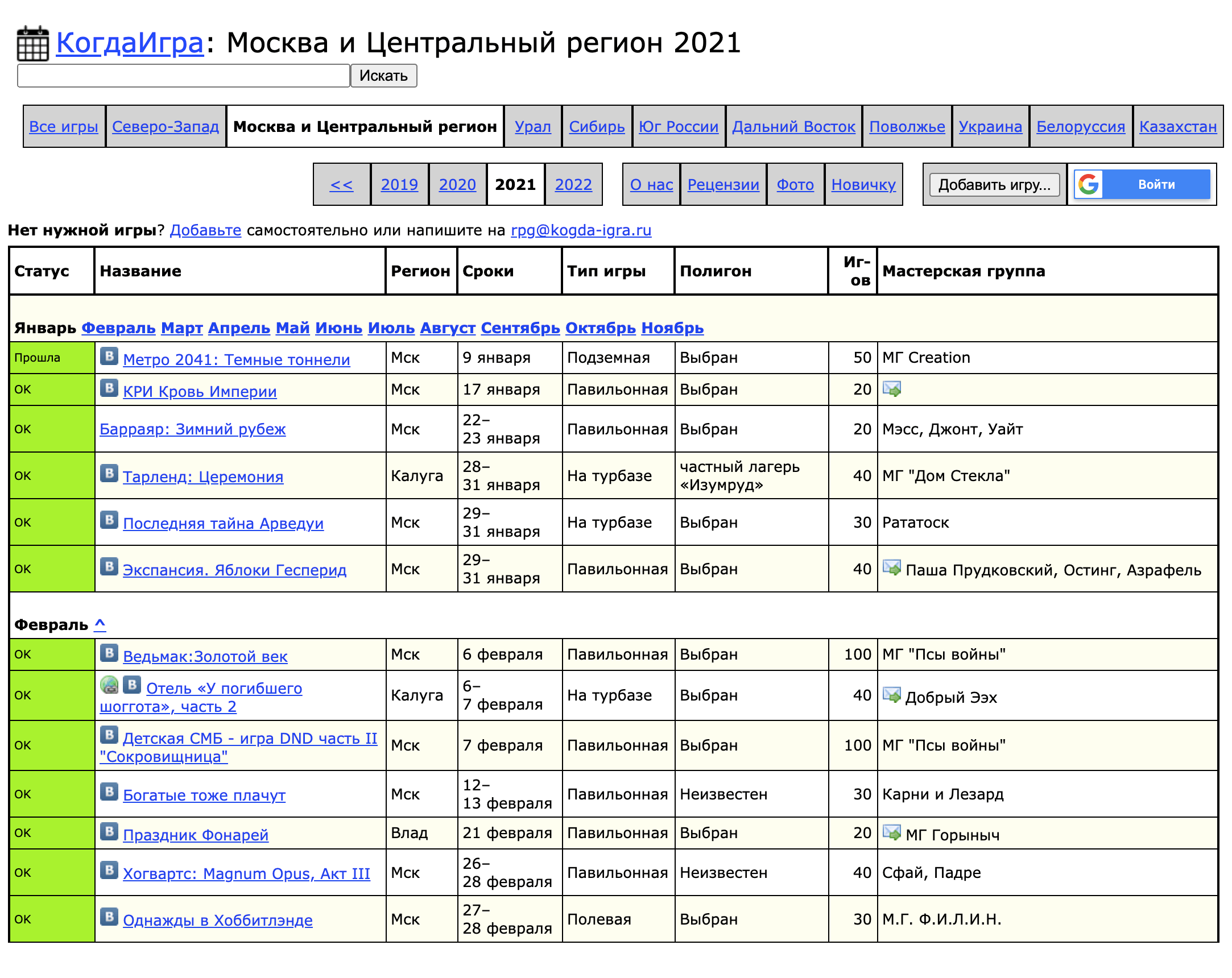Click the Войти sign-in button
The width and height of the screenshot is (1232, 978).
pyautogui.click(x=1142, y=185)
